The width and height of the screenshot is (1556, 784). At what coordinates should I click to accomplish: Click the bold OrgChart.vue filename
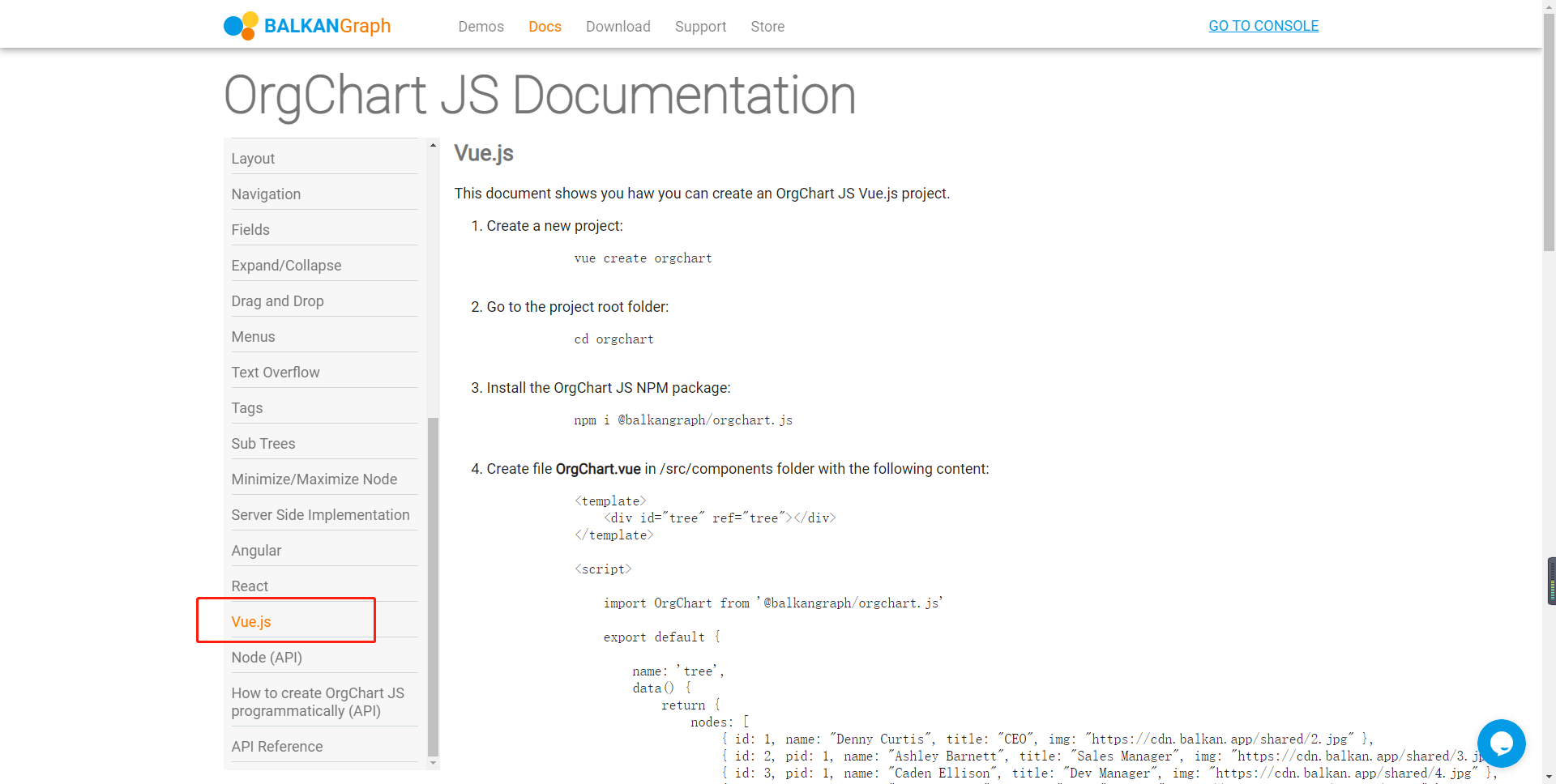[598, 469]
